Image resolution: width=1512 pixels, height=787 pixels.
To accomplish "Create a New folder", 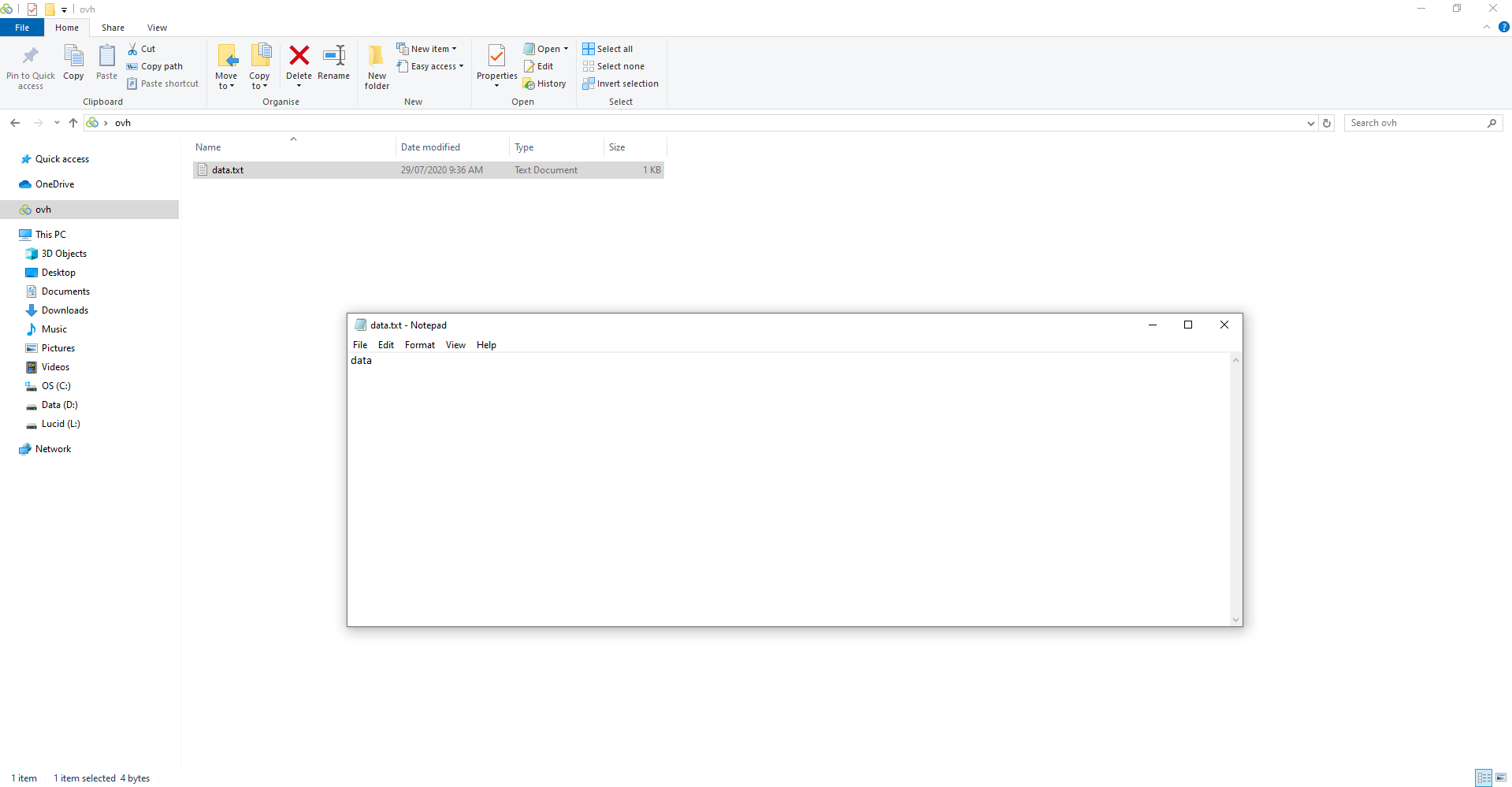I will click(377, 67).
